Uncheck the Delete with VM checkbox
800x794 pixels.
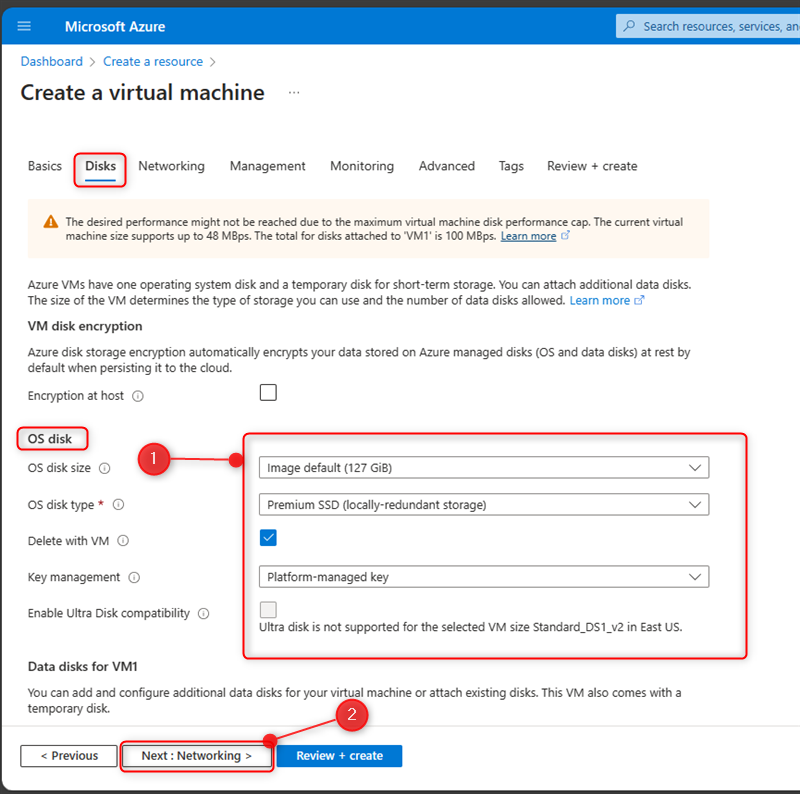pyautogui.click(x=268, y=538)
